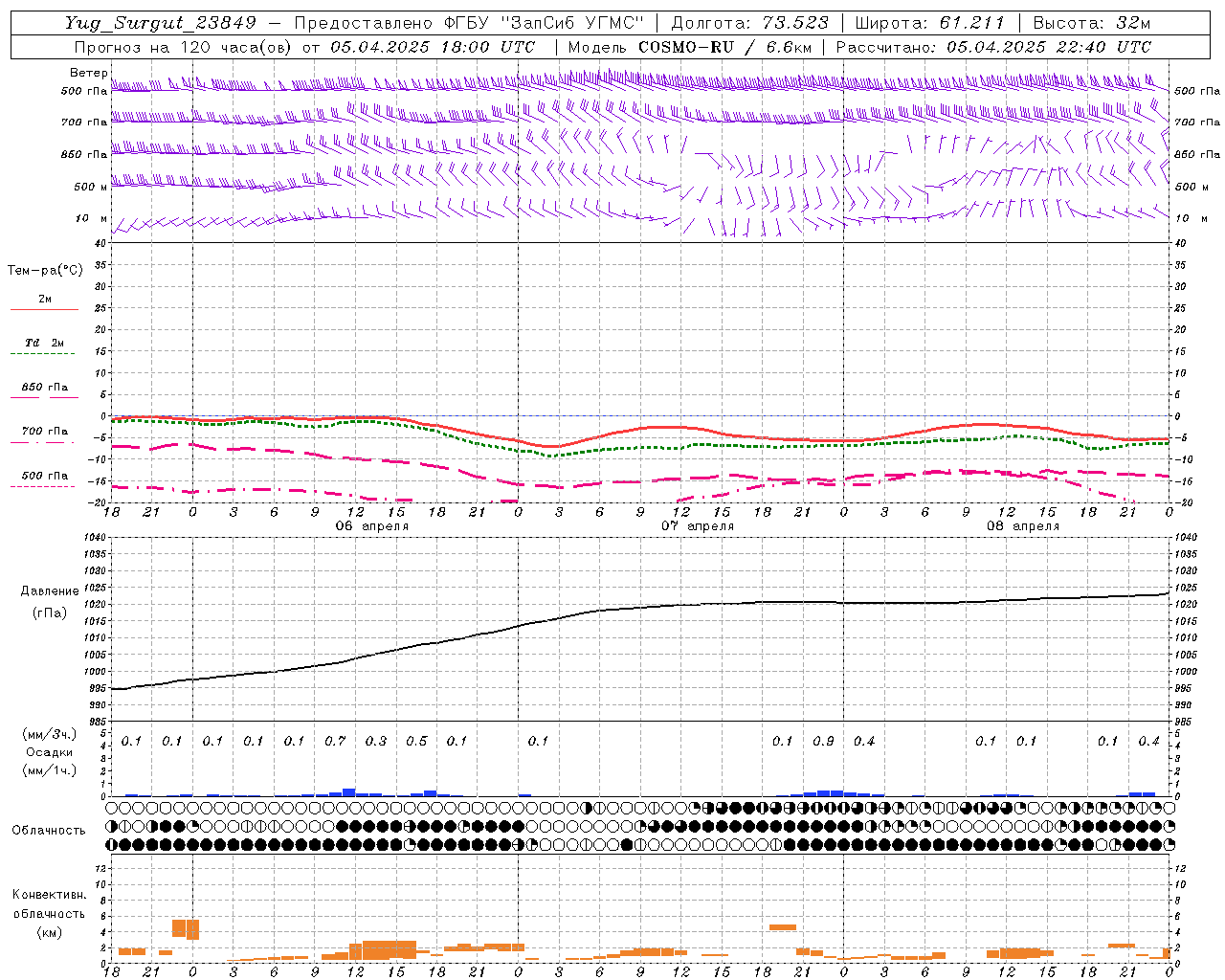Click the computed time "Рассчитано: 05.04.2025 22:40 UTC"
The image size is (1225, 980).
[x=993, y=47]
